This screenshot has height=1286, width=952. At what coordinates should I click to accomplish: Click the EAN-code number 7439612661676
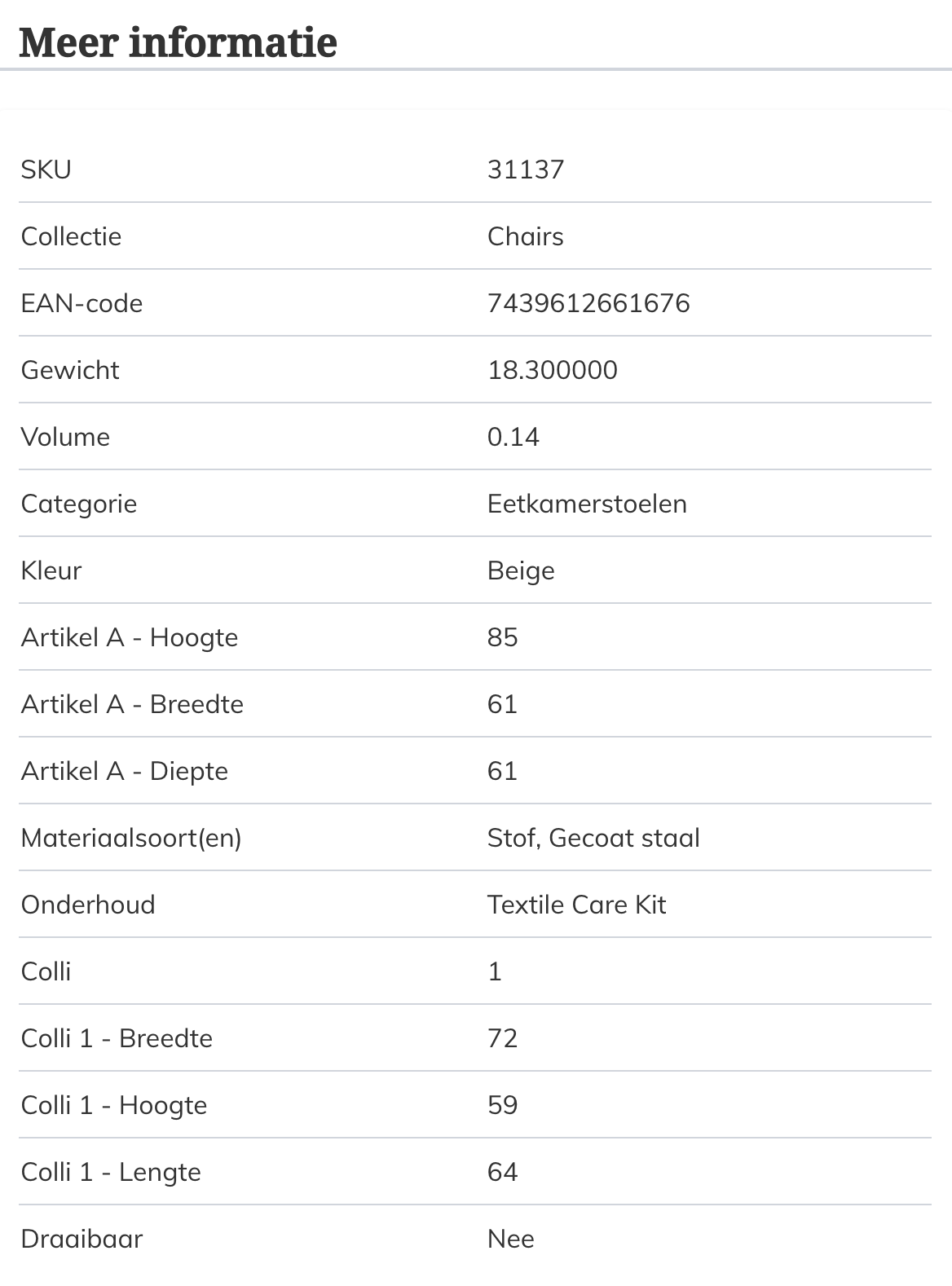pyautogui.click(x=588, y=303)
